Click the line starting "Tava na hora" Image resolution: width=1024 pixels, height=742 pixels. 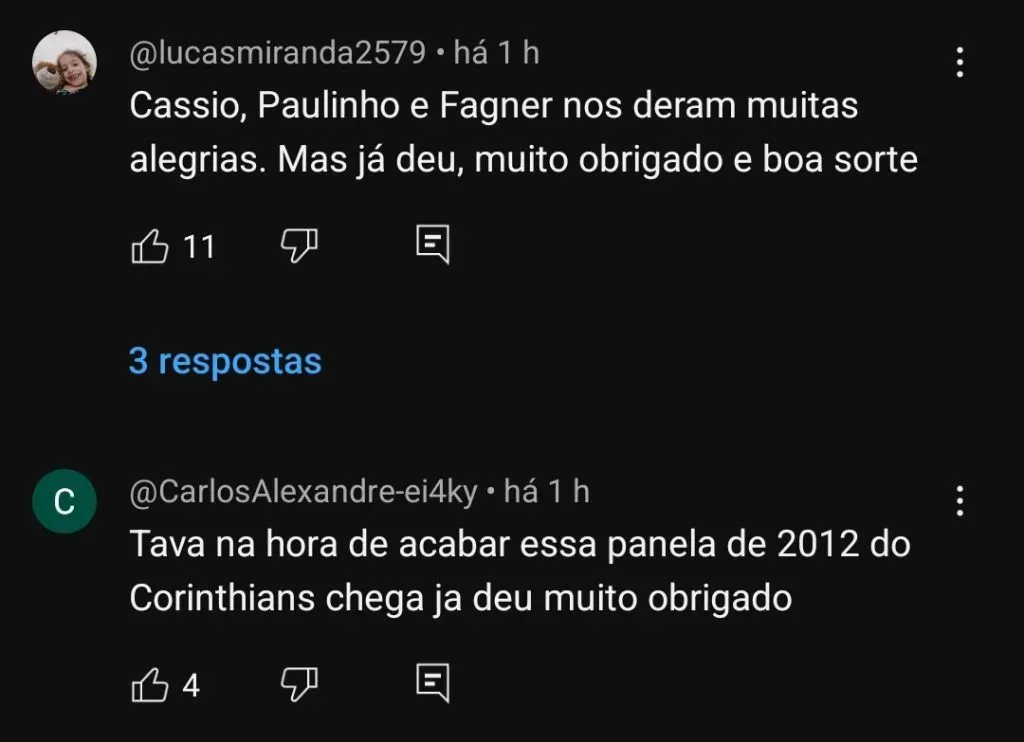[x=521, y=546]
